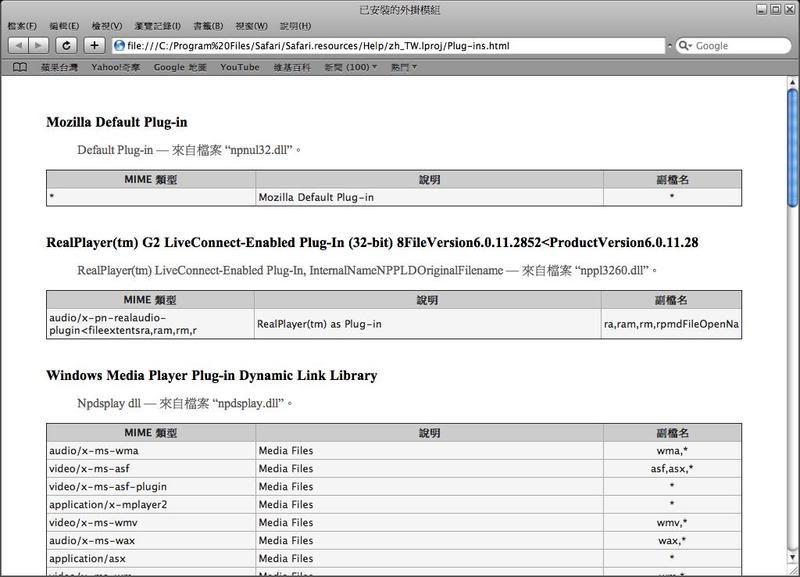Image resolution: width=800 pixels, height=577 pixels.
Task: Open the 維基百科 bookmark
Action: point(292,67)
